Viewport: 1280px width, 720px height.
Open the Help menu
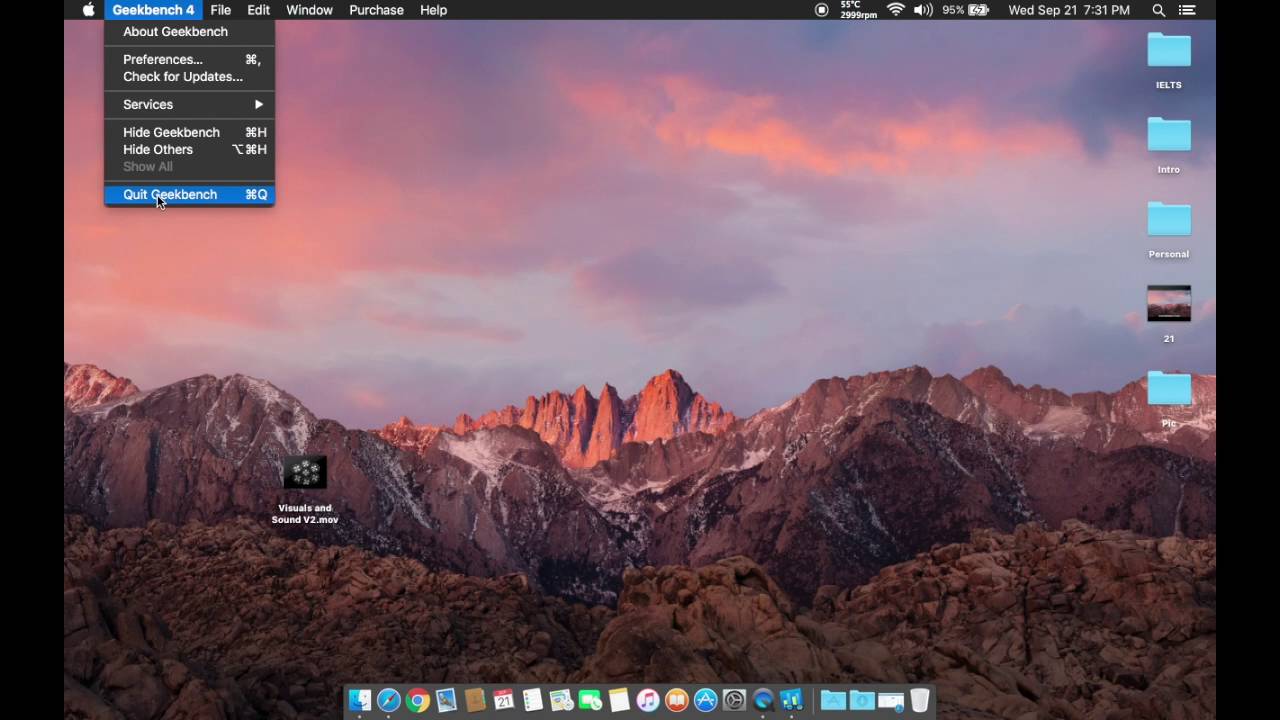[x=433, y=10]
